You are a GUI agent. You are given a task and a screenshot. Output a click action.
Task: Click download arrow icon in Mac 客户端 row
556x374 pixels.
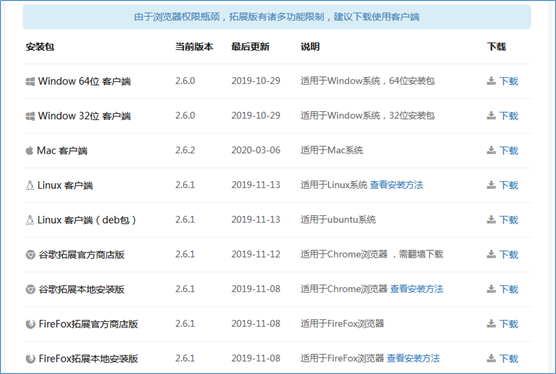(x=491, y=150)
